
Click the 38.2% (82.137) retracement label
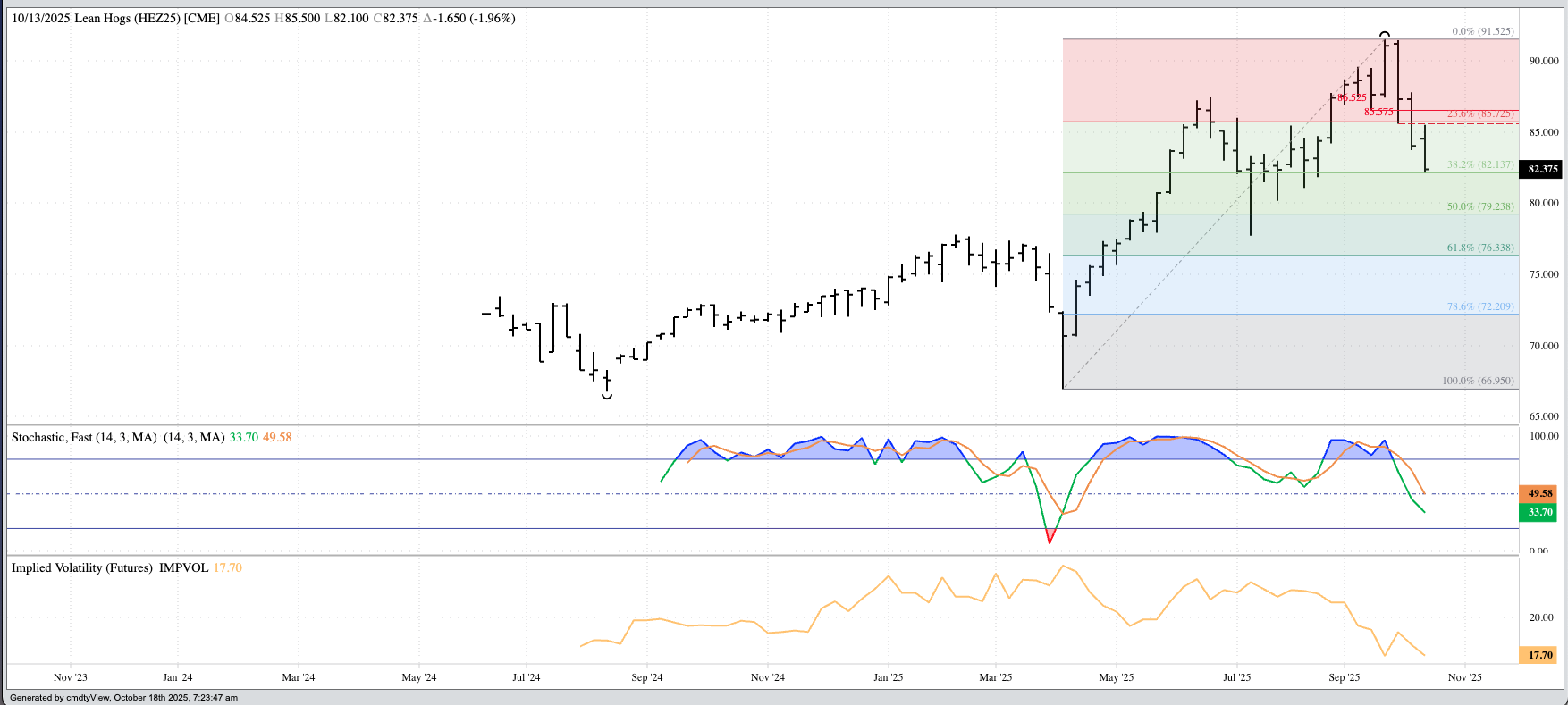[1480, 164]
